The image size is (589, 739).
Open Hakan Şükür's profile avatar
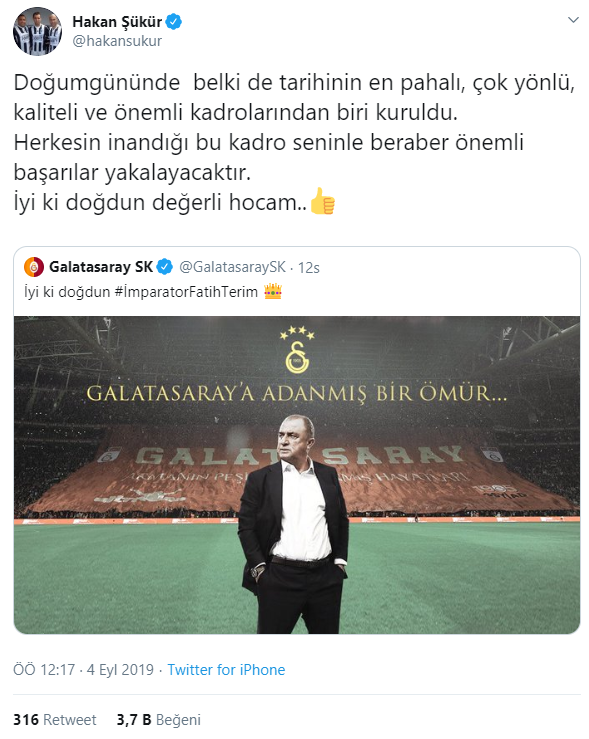pos(37,32)
